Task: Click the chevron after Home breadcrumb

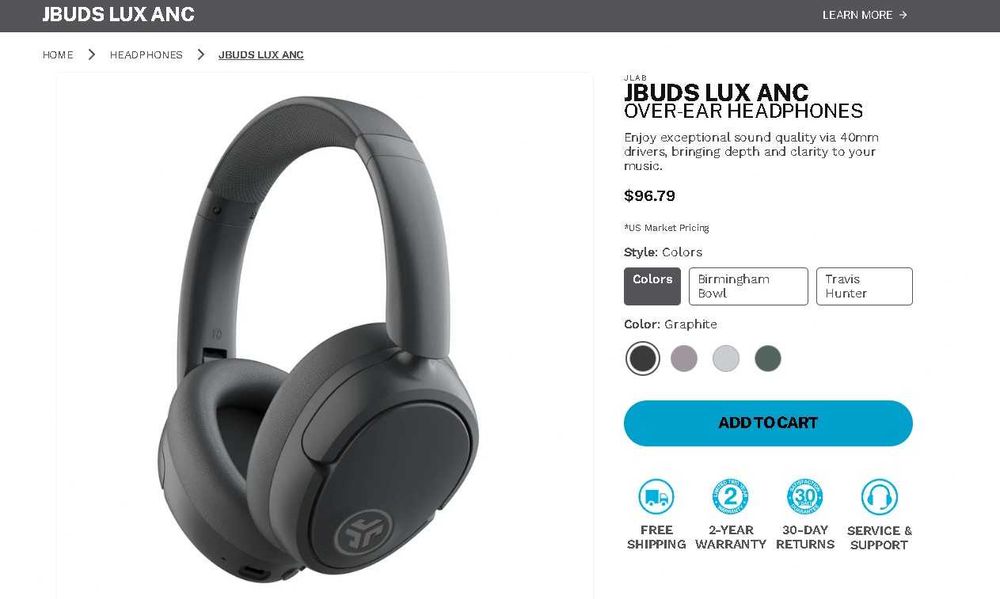Action: point(92,55)
